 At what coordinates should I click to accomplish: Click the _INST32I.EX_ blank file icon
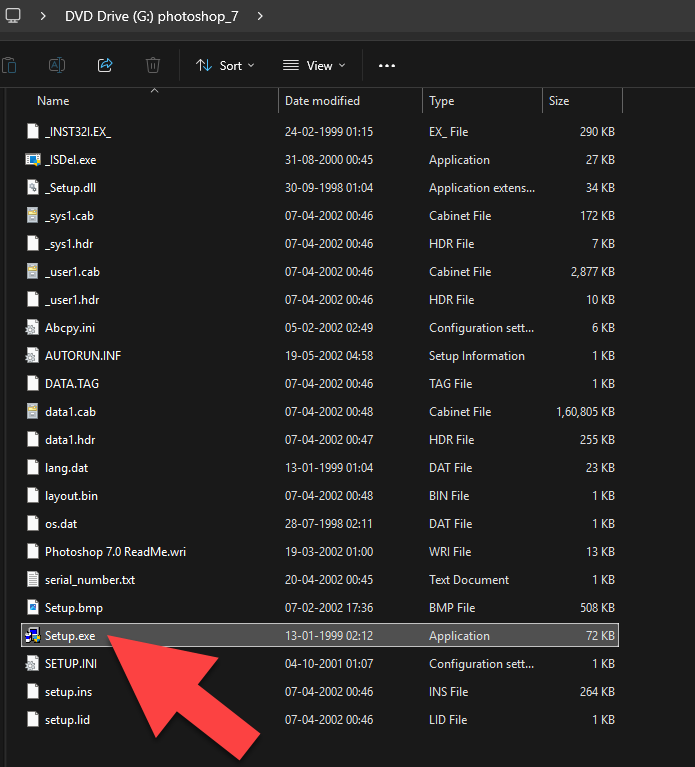click(33, 132)
